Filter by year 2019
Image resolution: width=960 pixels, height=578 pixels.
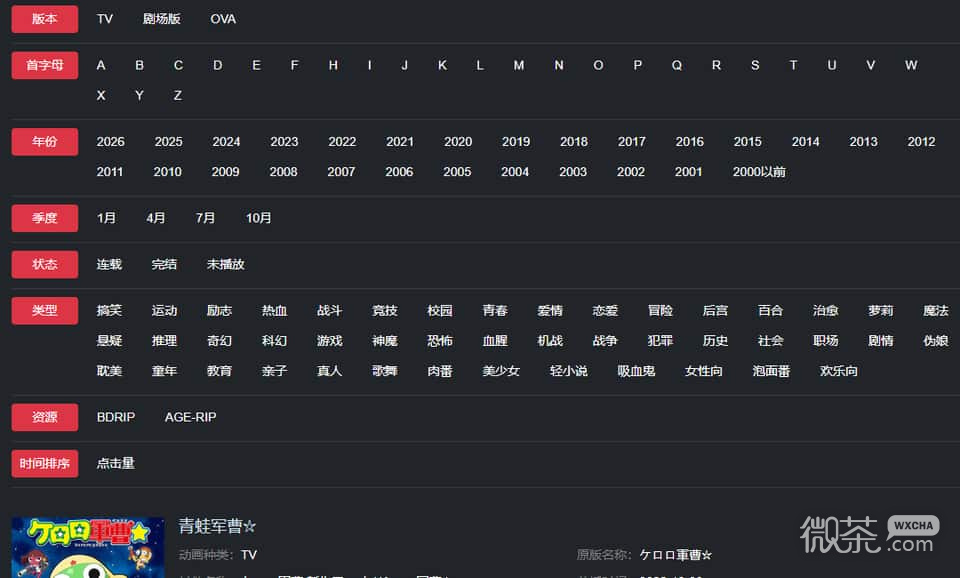pos(516,141)
